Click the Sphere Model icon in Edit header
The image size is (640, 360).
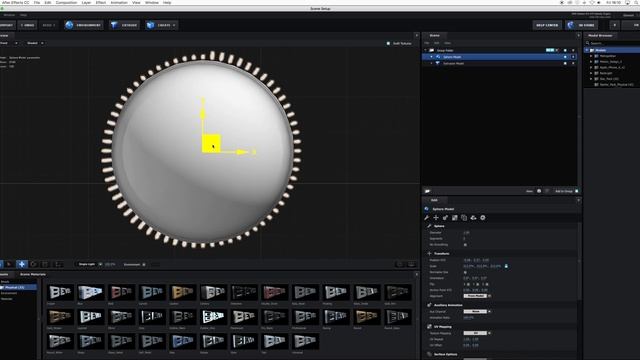click(427, 209)
